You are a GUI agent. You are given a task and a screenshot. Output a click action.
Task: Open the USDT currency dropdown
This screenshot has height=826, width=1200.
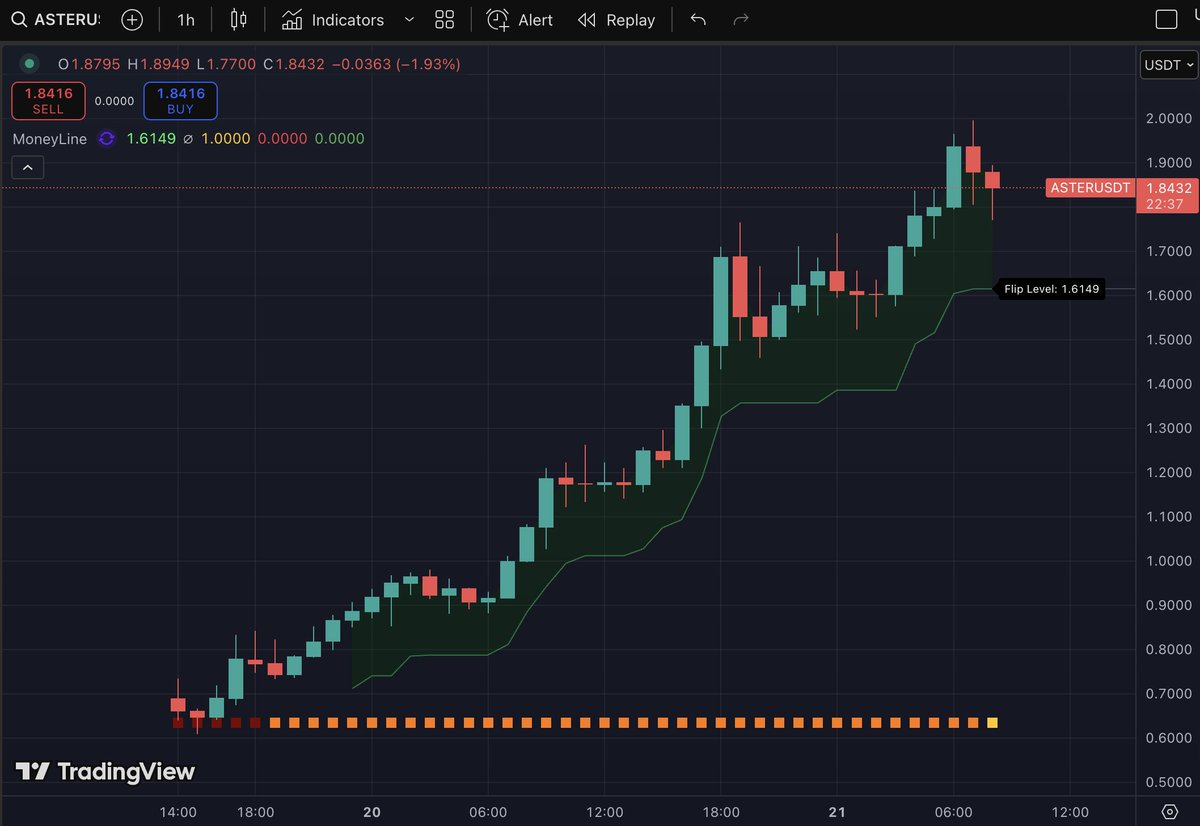coord(1168,65)
